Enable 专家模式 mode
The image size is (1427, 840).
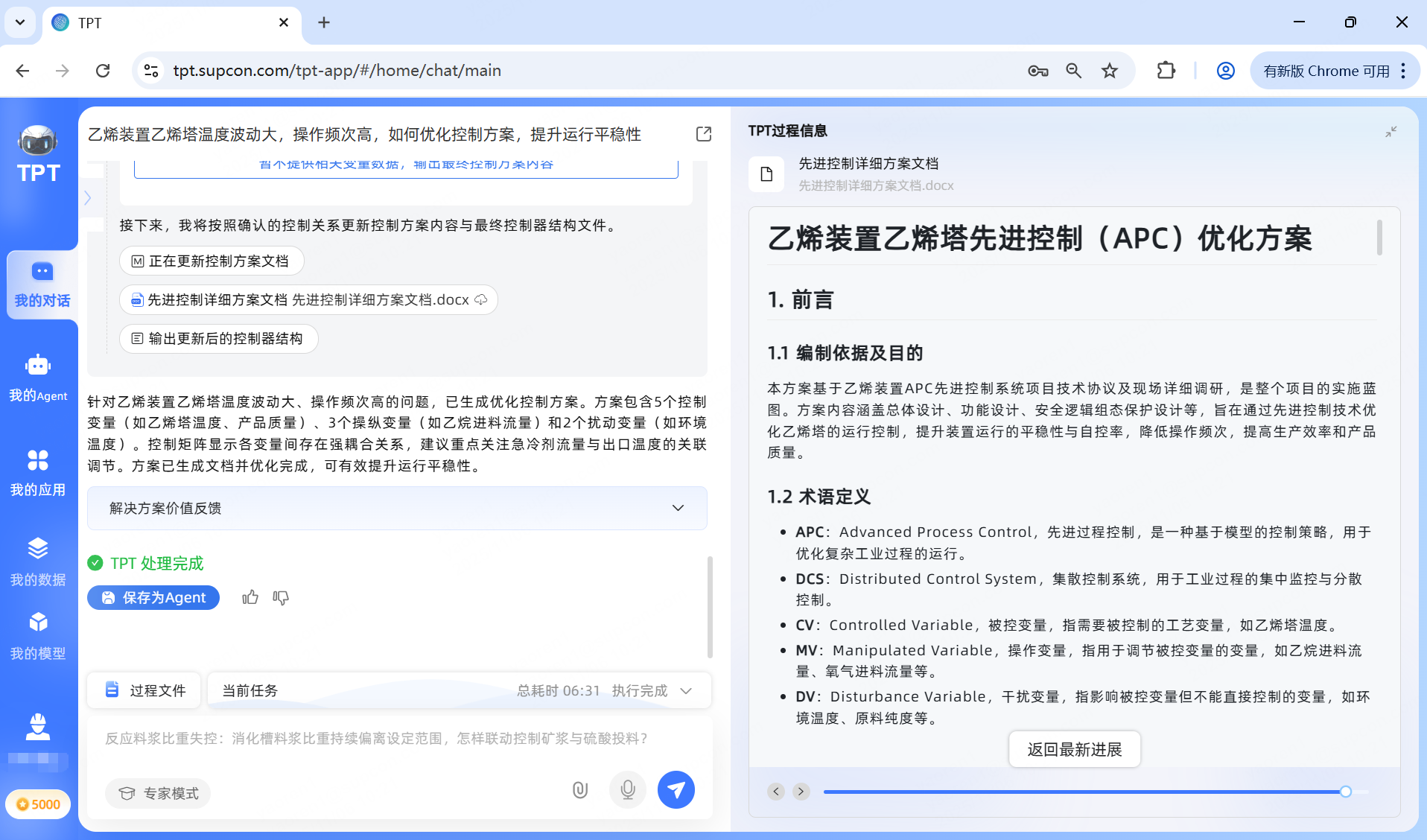[x=157, y=793]
